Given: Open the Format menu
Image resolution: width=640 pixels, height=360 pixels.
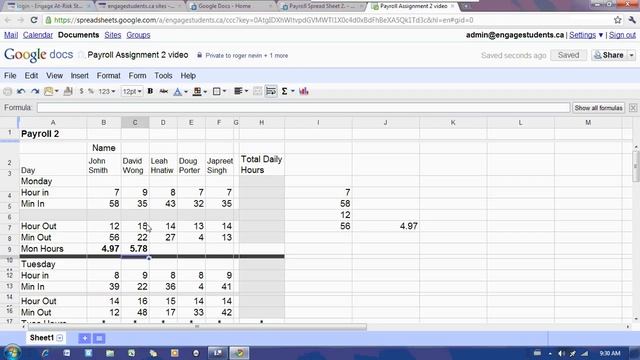Looking at the screenshot, I should point(109,76).
